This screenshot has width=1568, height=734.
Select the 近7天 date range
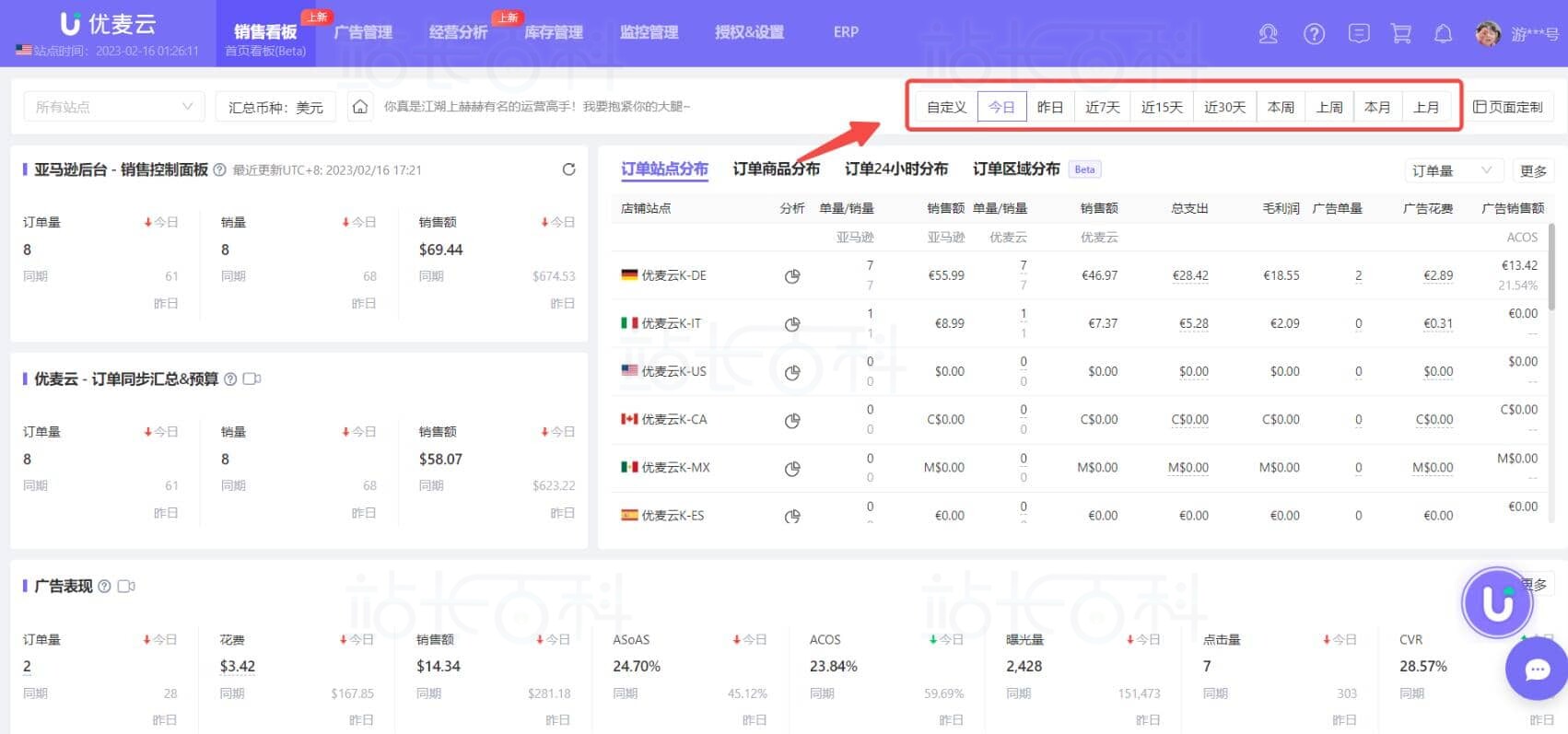click(x=1102, y=107)
